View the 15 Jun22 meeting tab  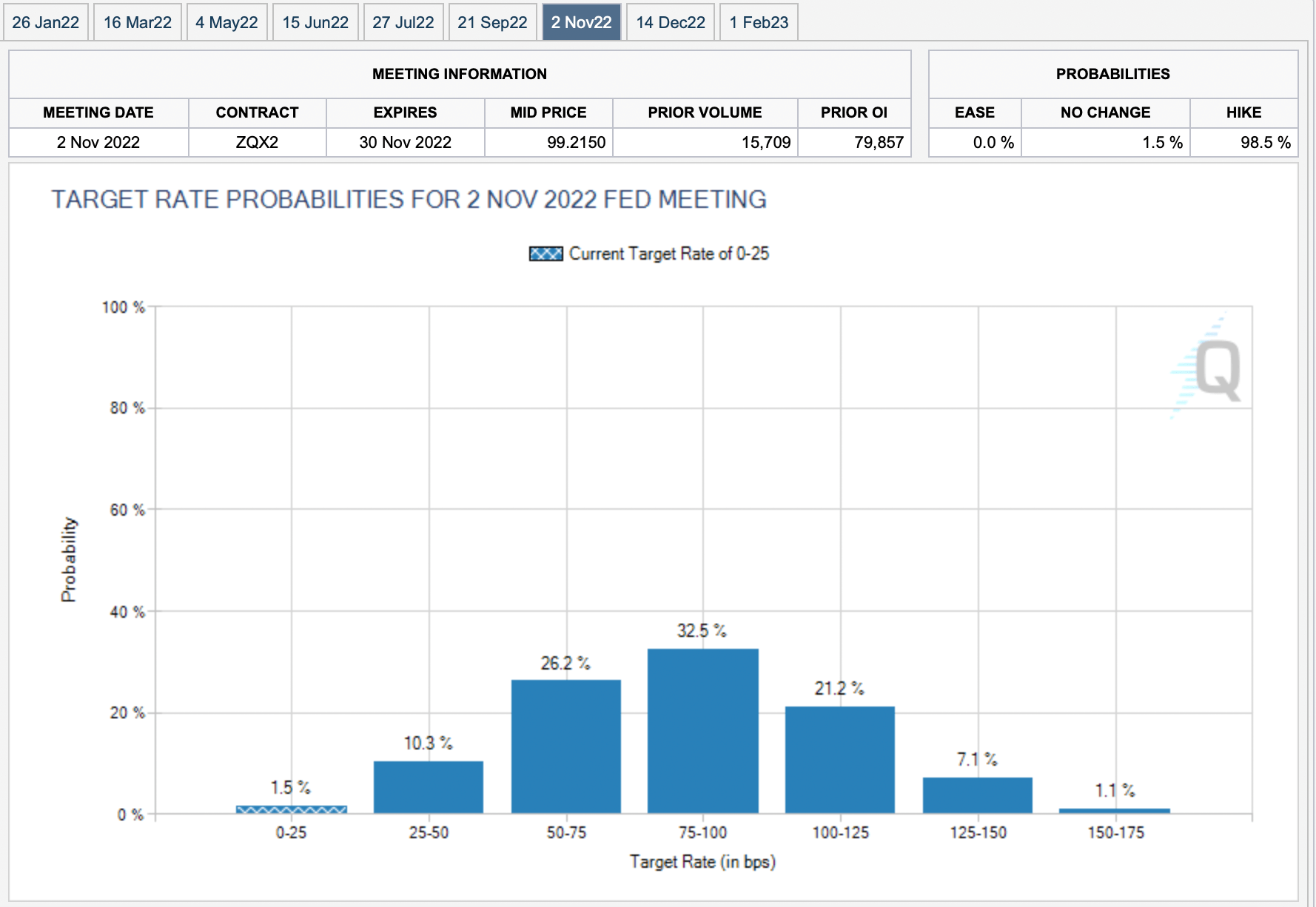(315, 22)
